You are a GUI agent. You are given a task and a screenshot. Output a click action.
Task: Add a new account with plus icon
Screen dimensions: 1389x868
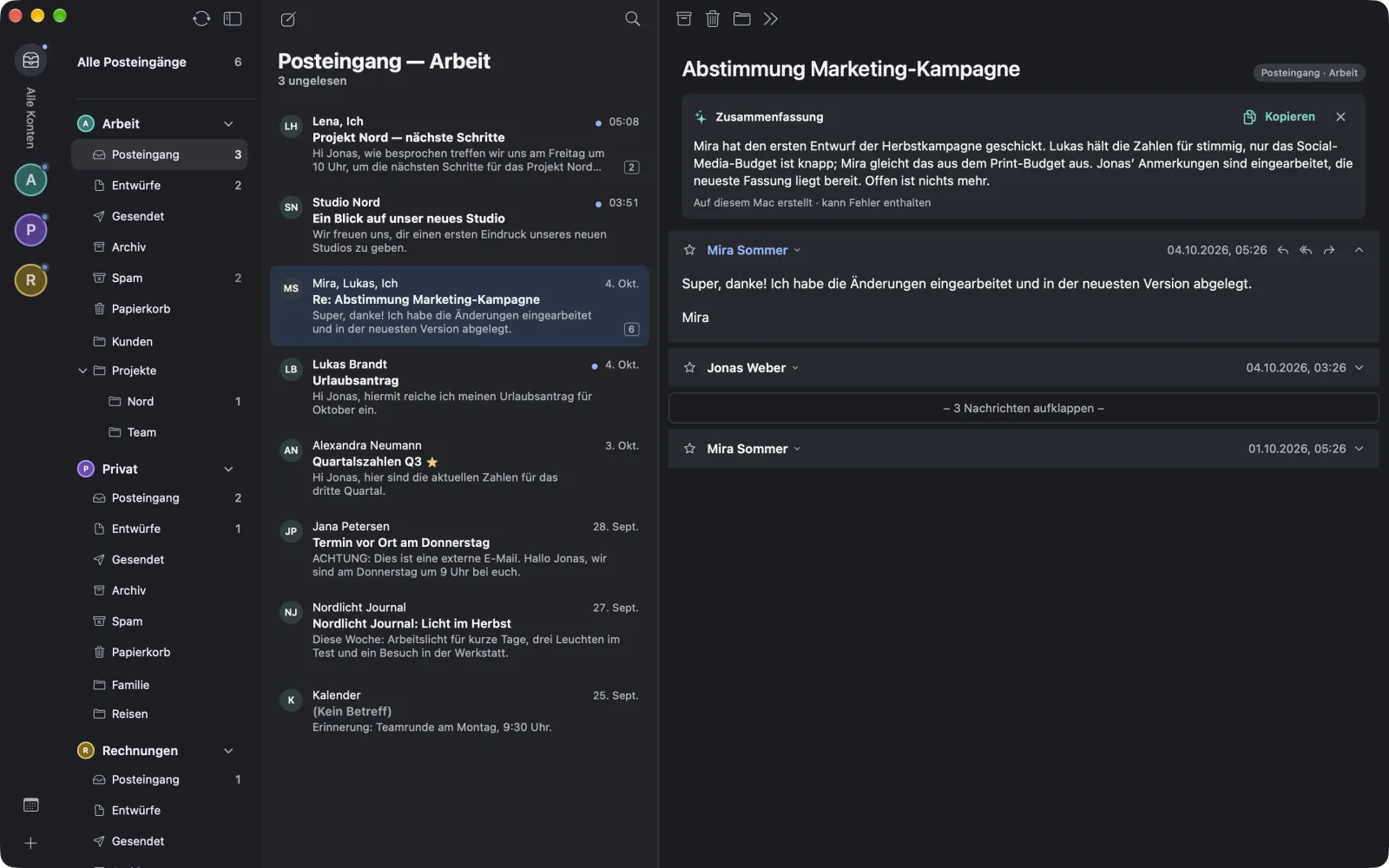tap(30, 843)
